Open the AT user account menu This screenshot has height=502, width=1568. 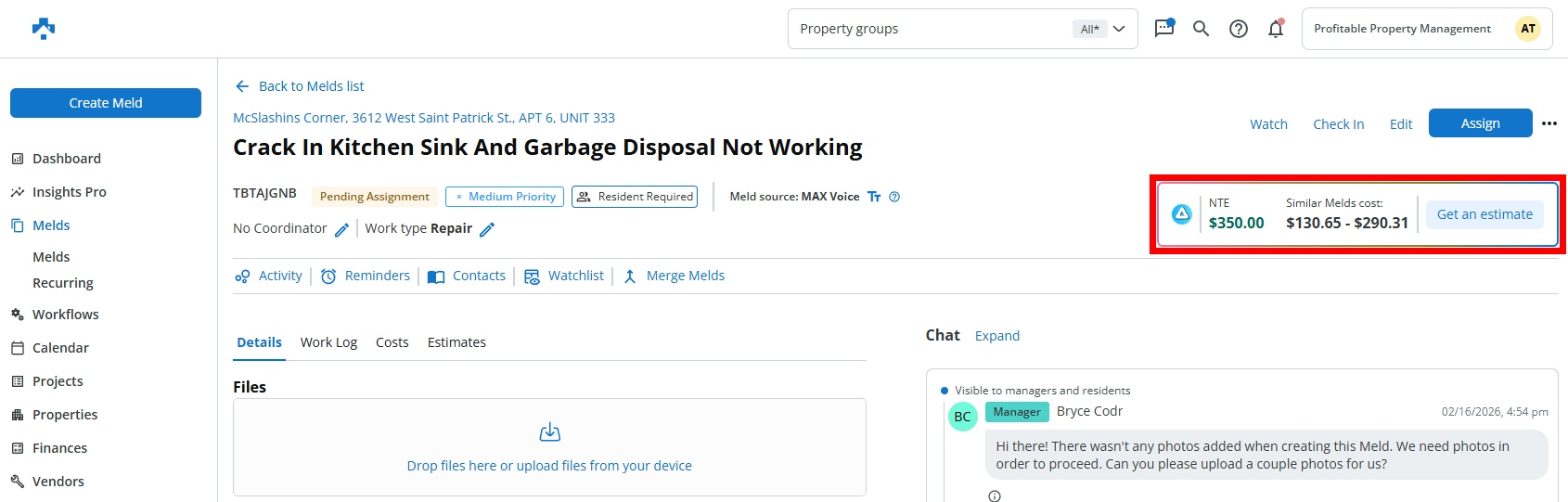(1527, 29)
